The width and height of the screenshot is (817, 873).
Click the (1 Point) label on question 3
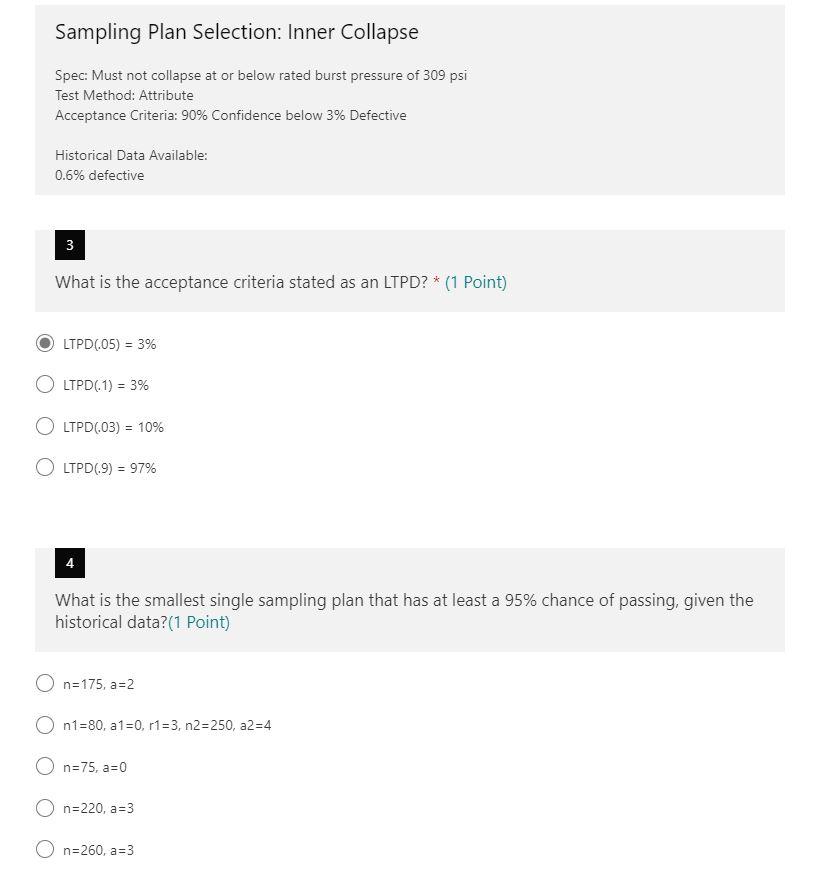click(477, 282)
